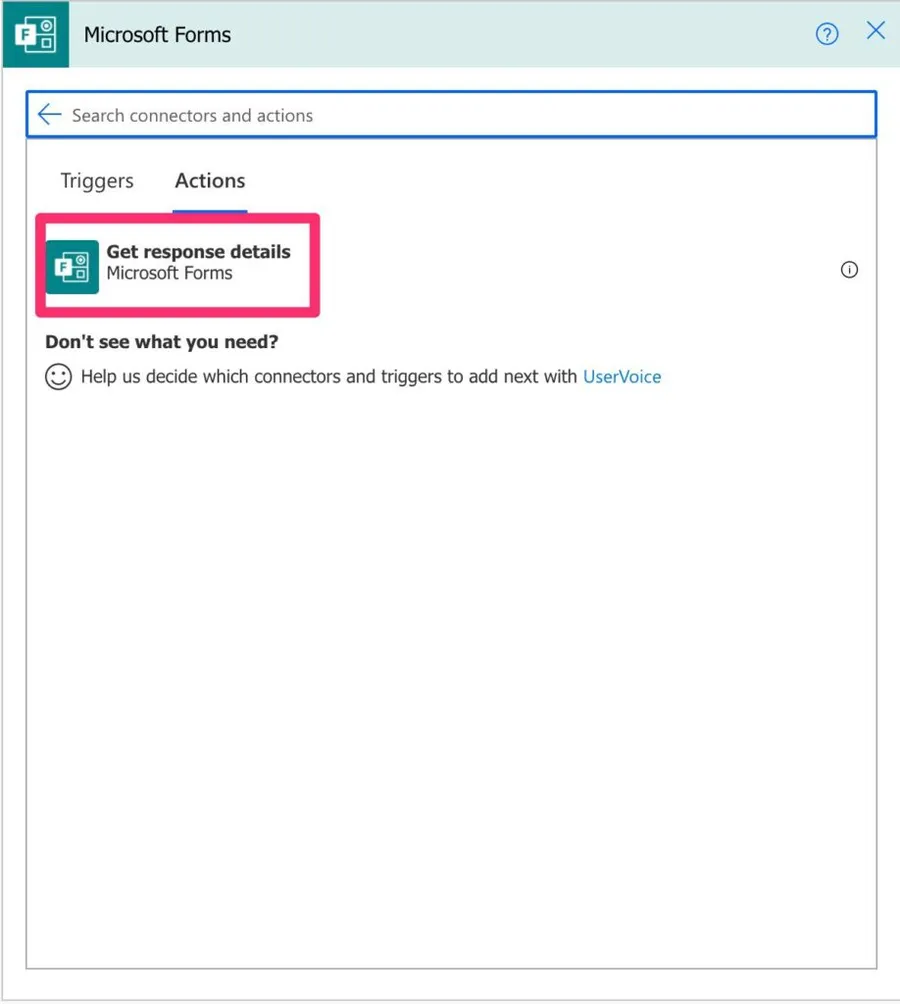Click the Get response details Forms icon
Viewport: 900px width, 1004px height.
click(x=72, y=267)
